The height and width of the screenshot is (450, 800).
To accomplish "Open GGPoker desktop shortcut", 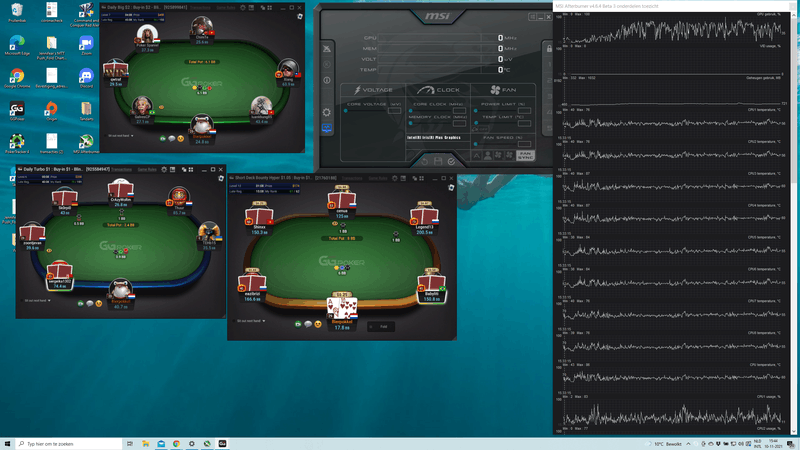I will coord(17,111).
